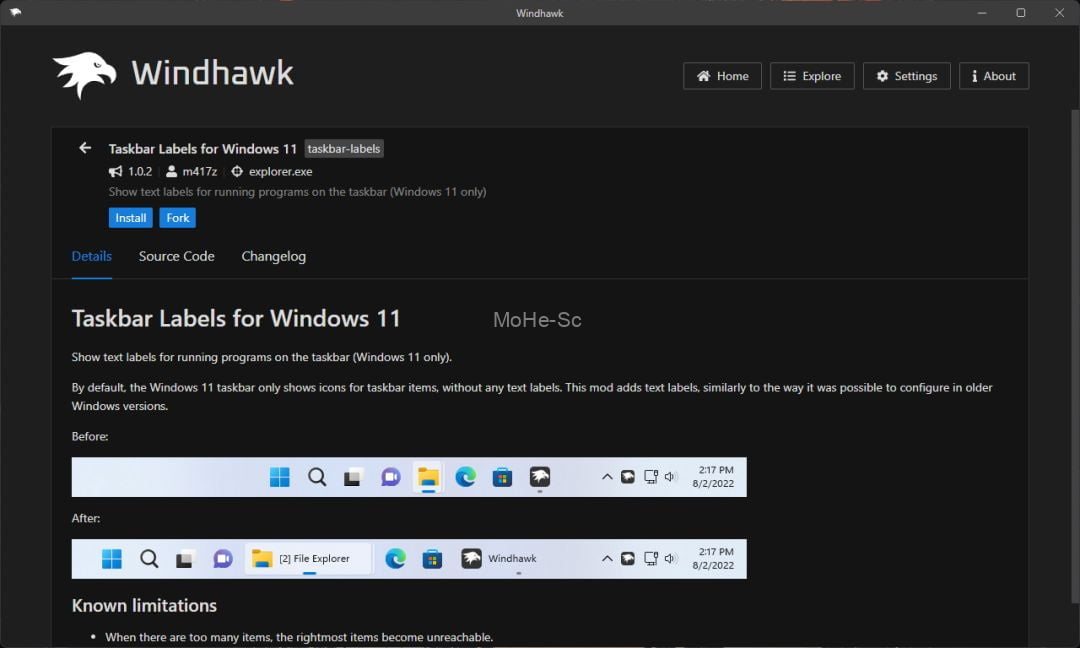Open the Home page

pos(722,76)
